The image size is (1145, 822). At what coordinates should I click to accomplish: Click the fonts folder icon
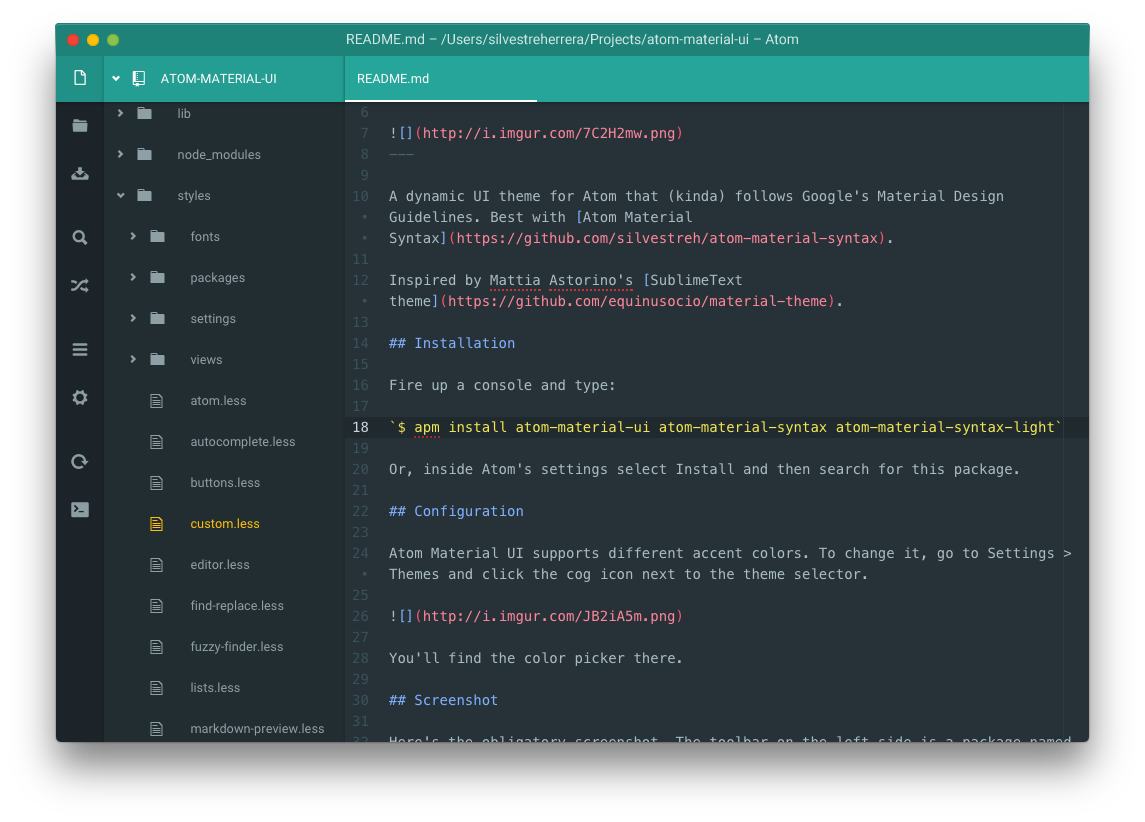[x=157, y=236]
